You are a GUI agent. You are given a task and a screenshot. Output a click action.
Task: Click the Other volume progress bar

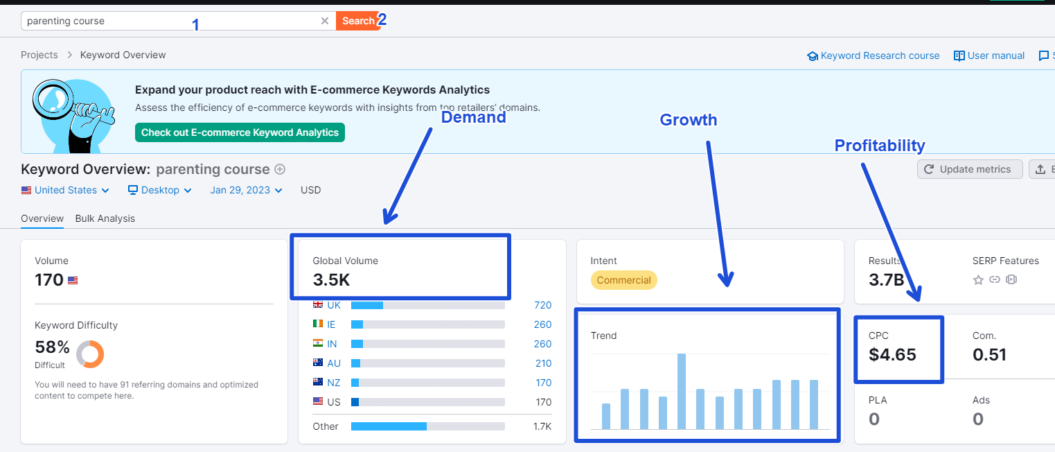pyautogui.click(x=428, y=426)
